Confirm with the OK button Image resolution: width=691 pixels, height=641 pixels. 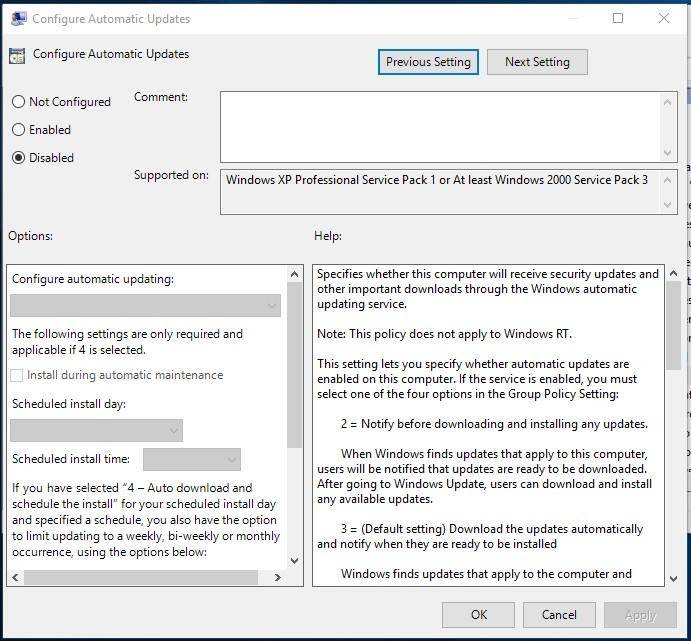(x=478, y=615)
